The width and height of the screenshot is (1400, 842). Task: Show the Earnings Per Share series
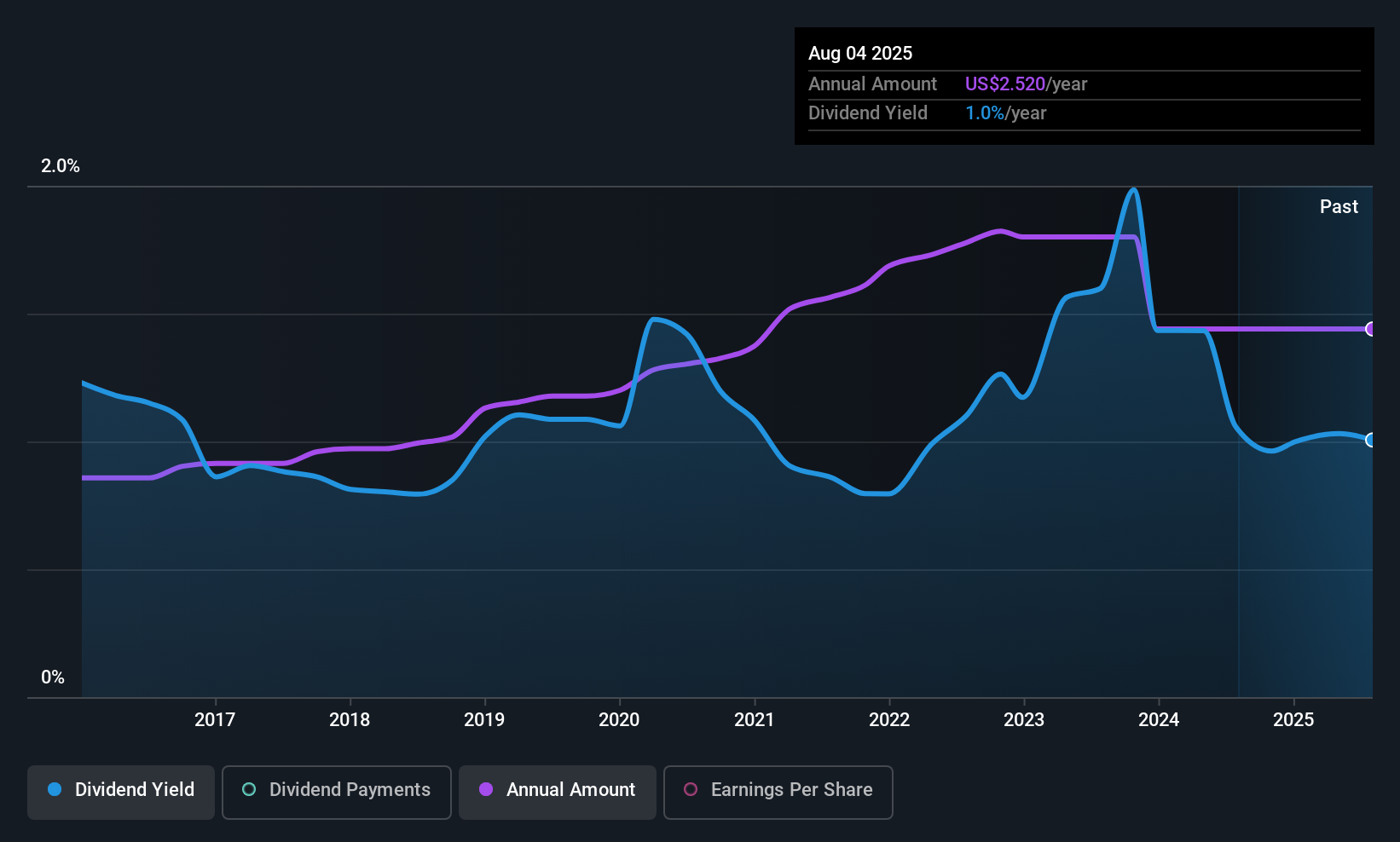coord(778,790)
